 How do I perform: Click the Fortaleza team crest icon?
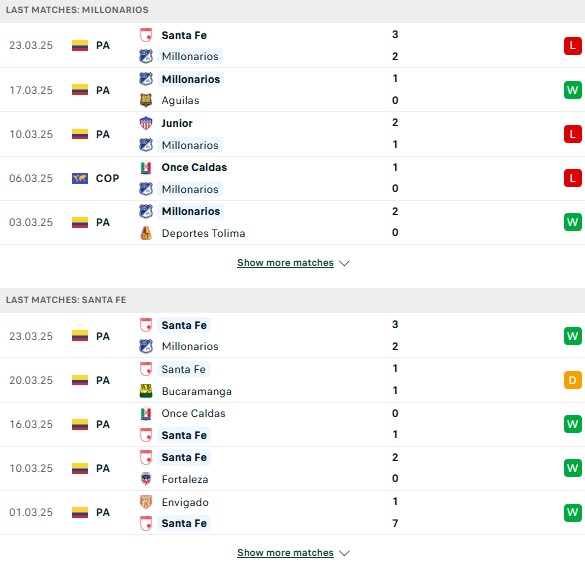(146, 479)
